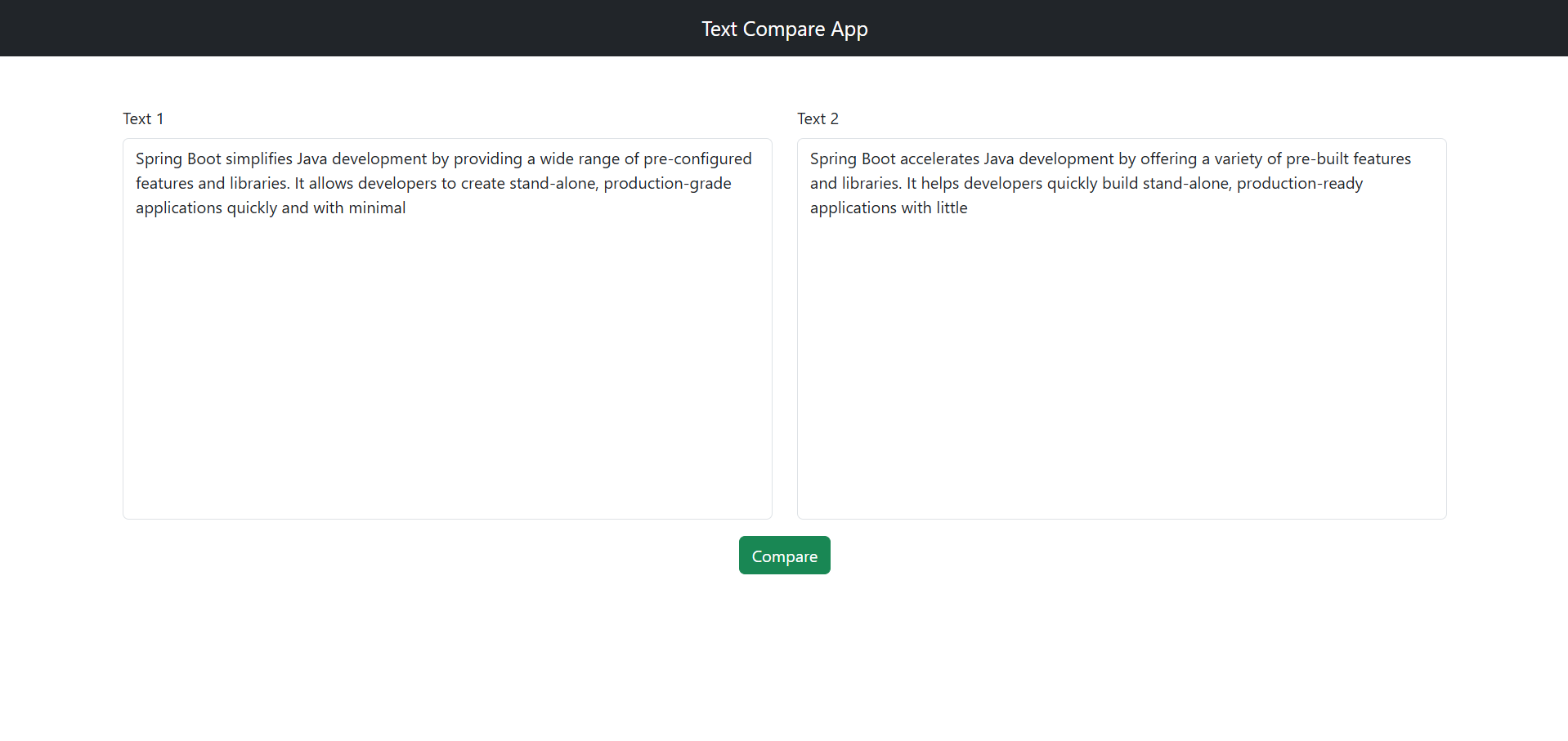The width and height of the screenshot is (1568, 741).
Task: Click the Text Compare App title
Action: coord(784,29)
